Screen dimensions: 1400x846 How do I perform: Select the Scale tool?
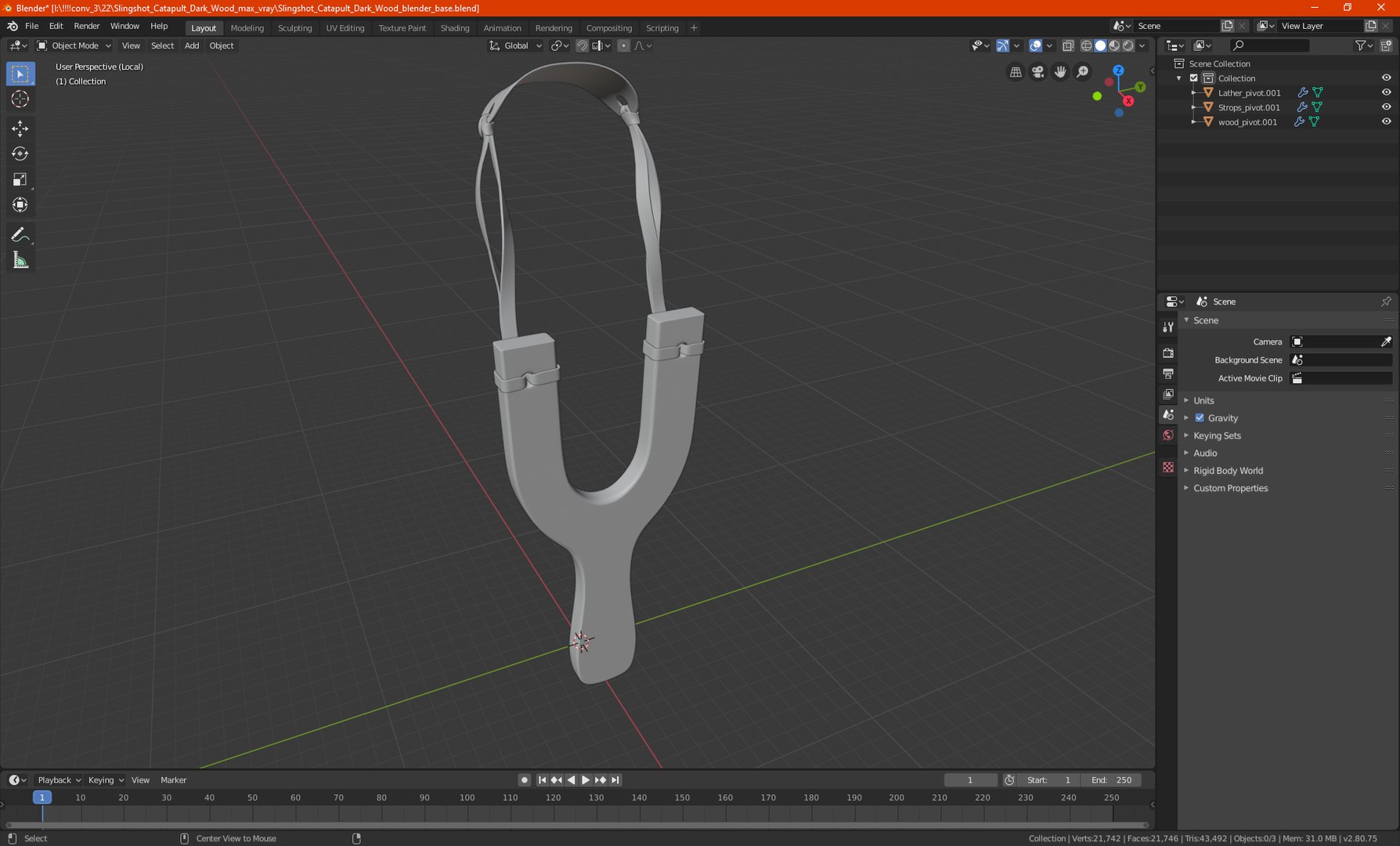point(20,180)
